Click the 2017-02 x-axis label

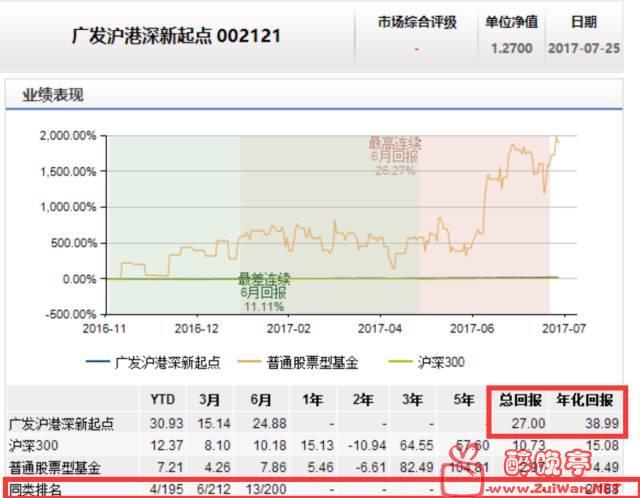289,329
